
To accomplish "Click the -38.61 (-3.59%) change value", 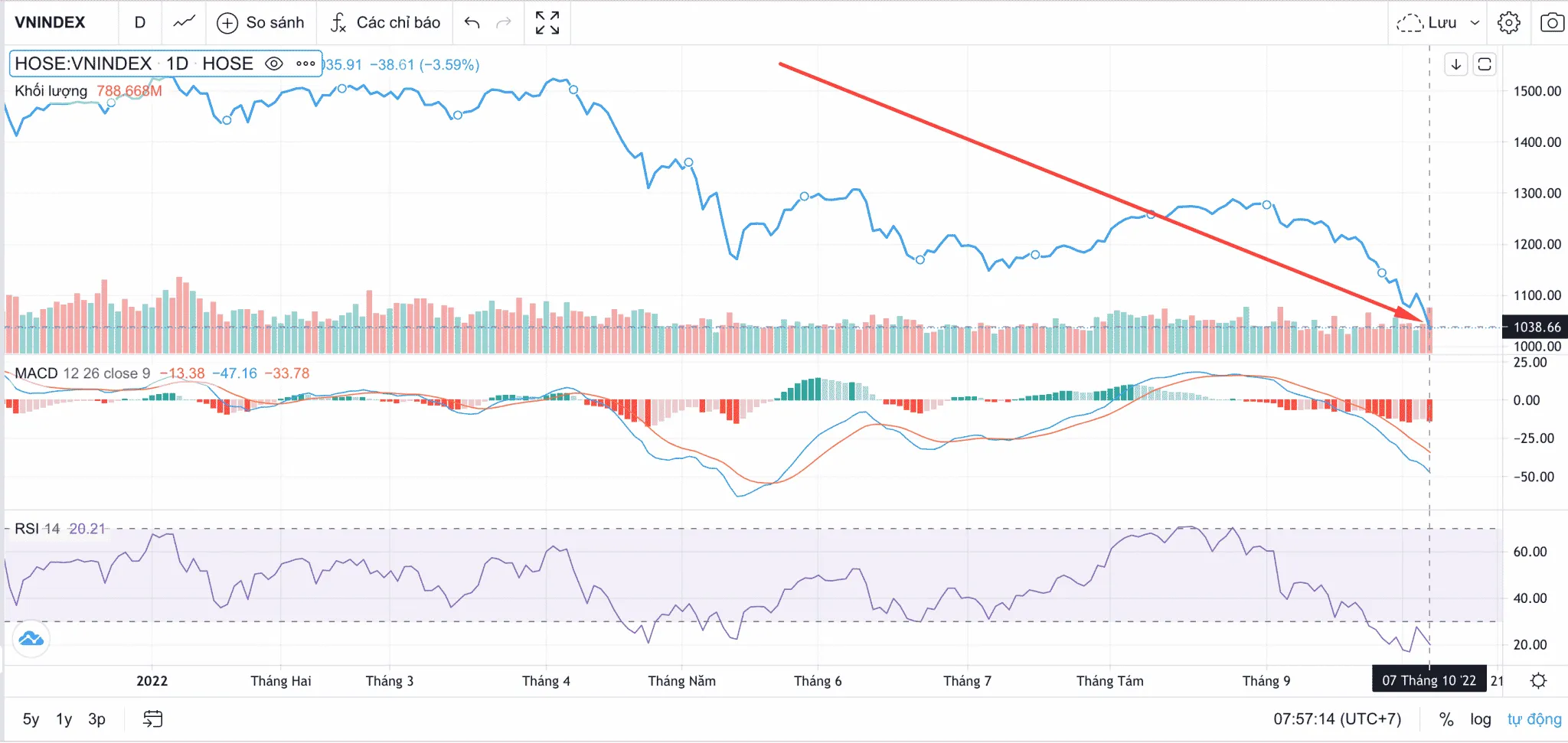I will click(x=425, y=65).
